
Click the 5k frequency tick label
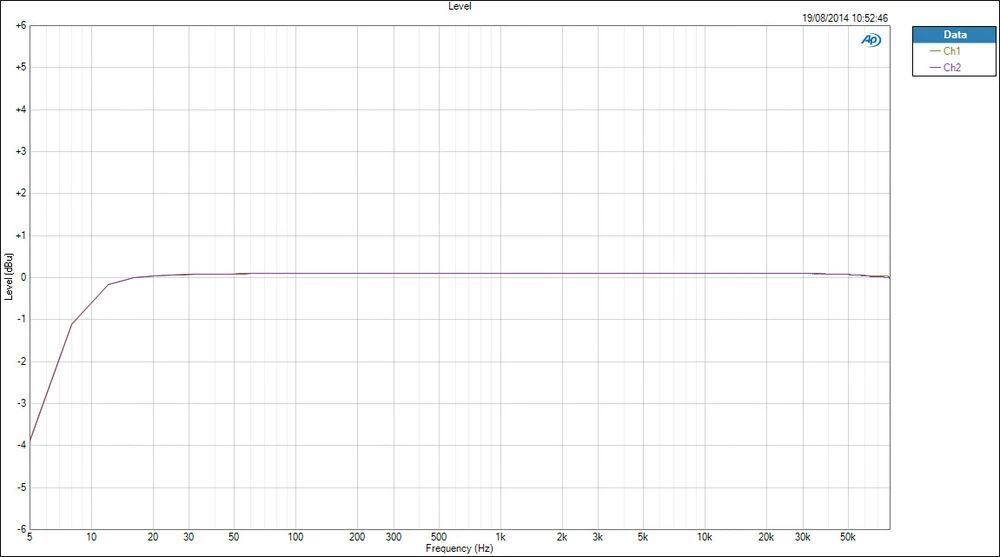[643, 537]
